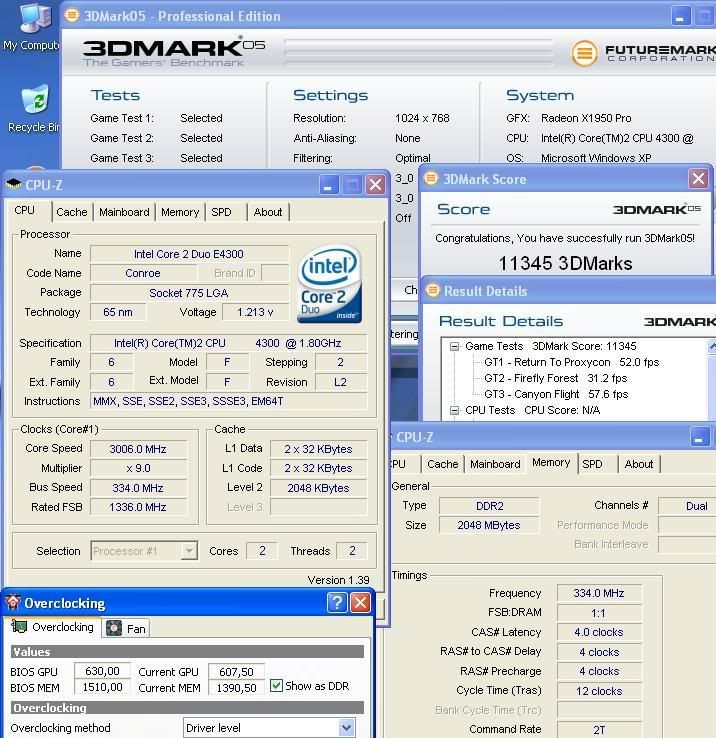Open Overclocking window help question button

(x=337, y=602)
